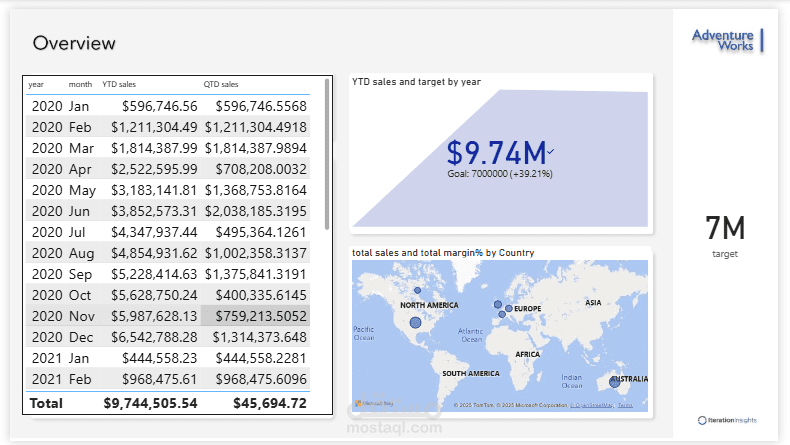Click the Microsoft Bing logo on map

[x=373, y=403]
